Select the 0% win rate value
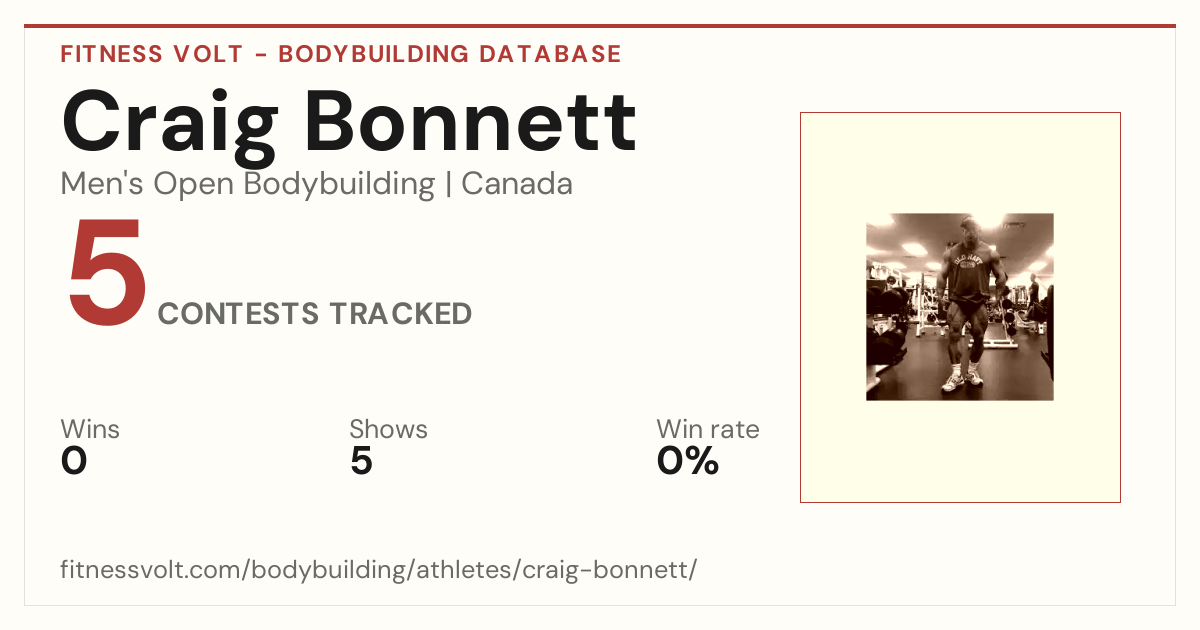The image size is (1200, 630). [688, 461]
